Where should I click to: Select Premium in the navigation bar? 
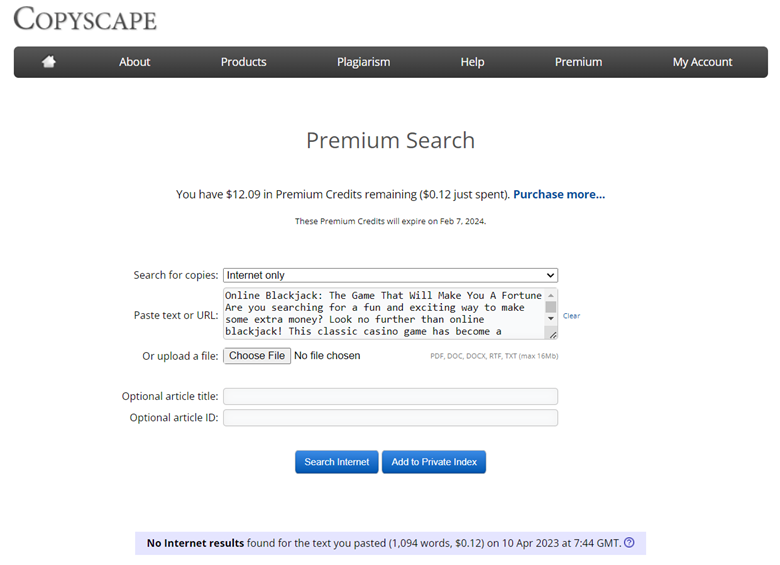tap(578, 62)
